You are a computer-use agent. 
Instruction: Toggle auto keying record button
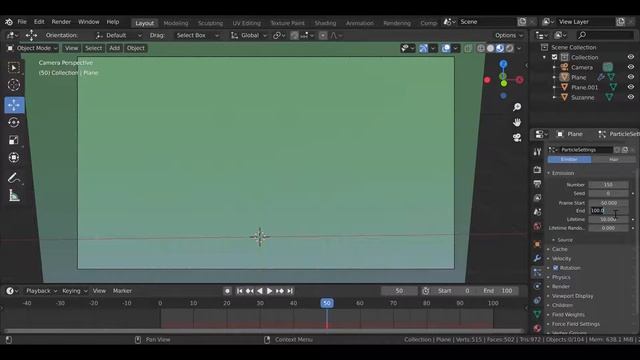[x=227, y=291]
